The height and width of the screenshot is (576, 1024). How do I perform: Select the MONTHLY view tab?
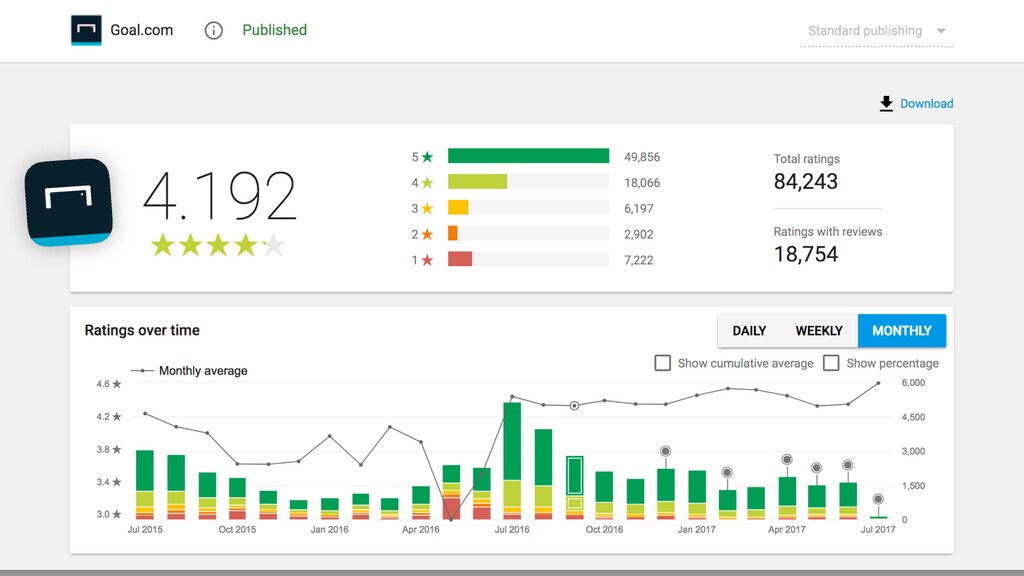click(902, 330)
